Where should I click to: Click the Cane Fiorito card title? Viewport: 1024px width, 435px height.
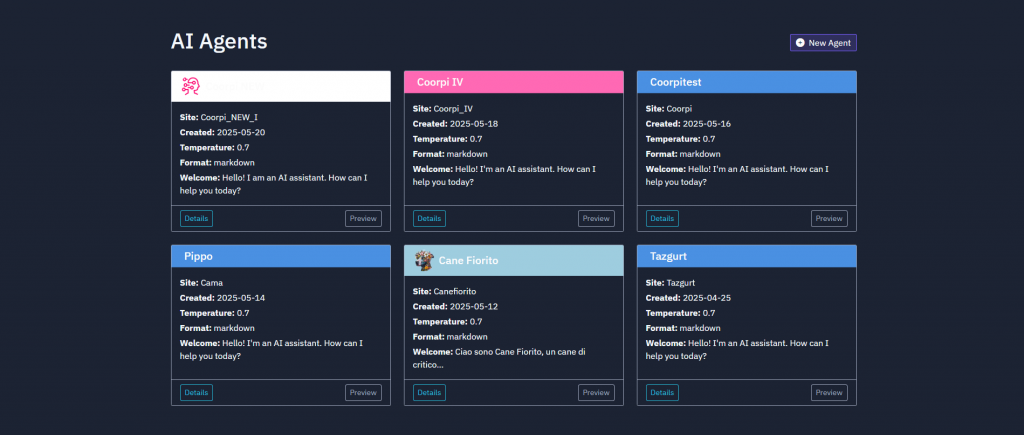pos(468,260)
